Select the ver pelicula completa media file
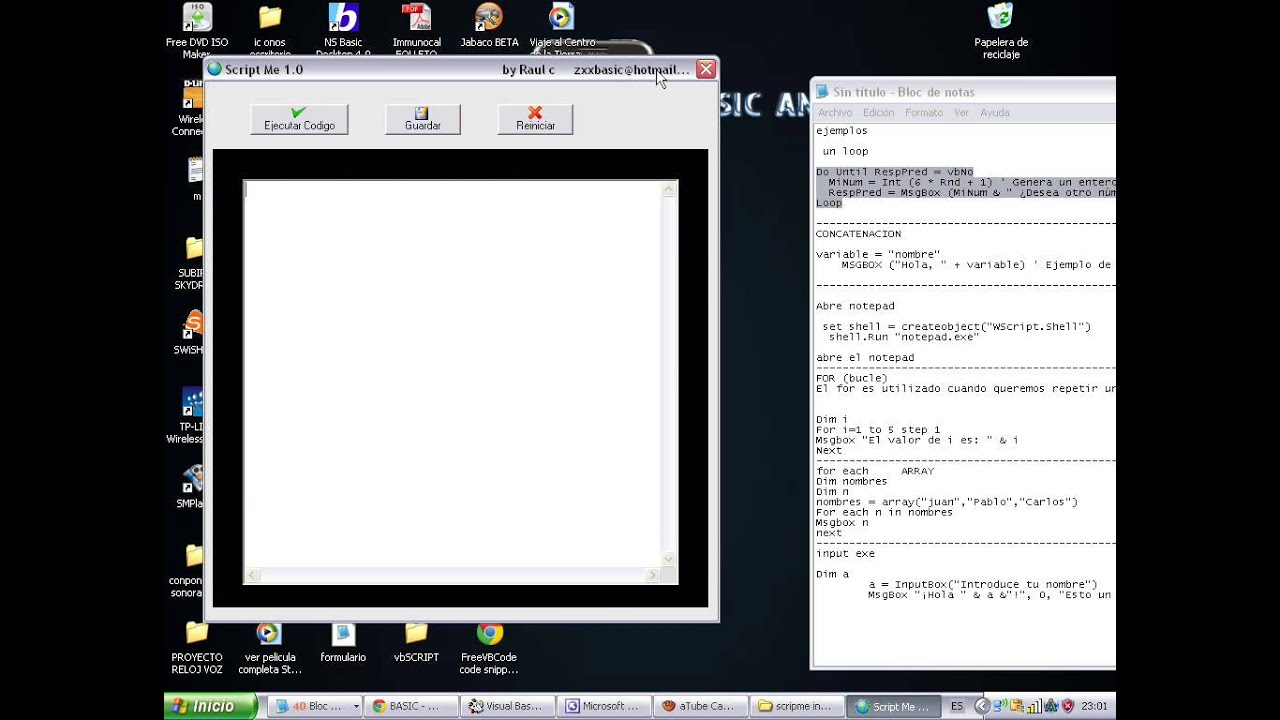1280x720 pixels. pos(270,648)
